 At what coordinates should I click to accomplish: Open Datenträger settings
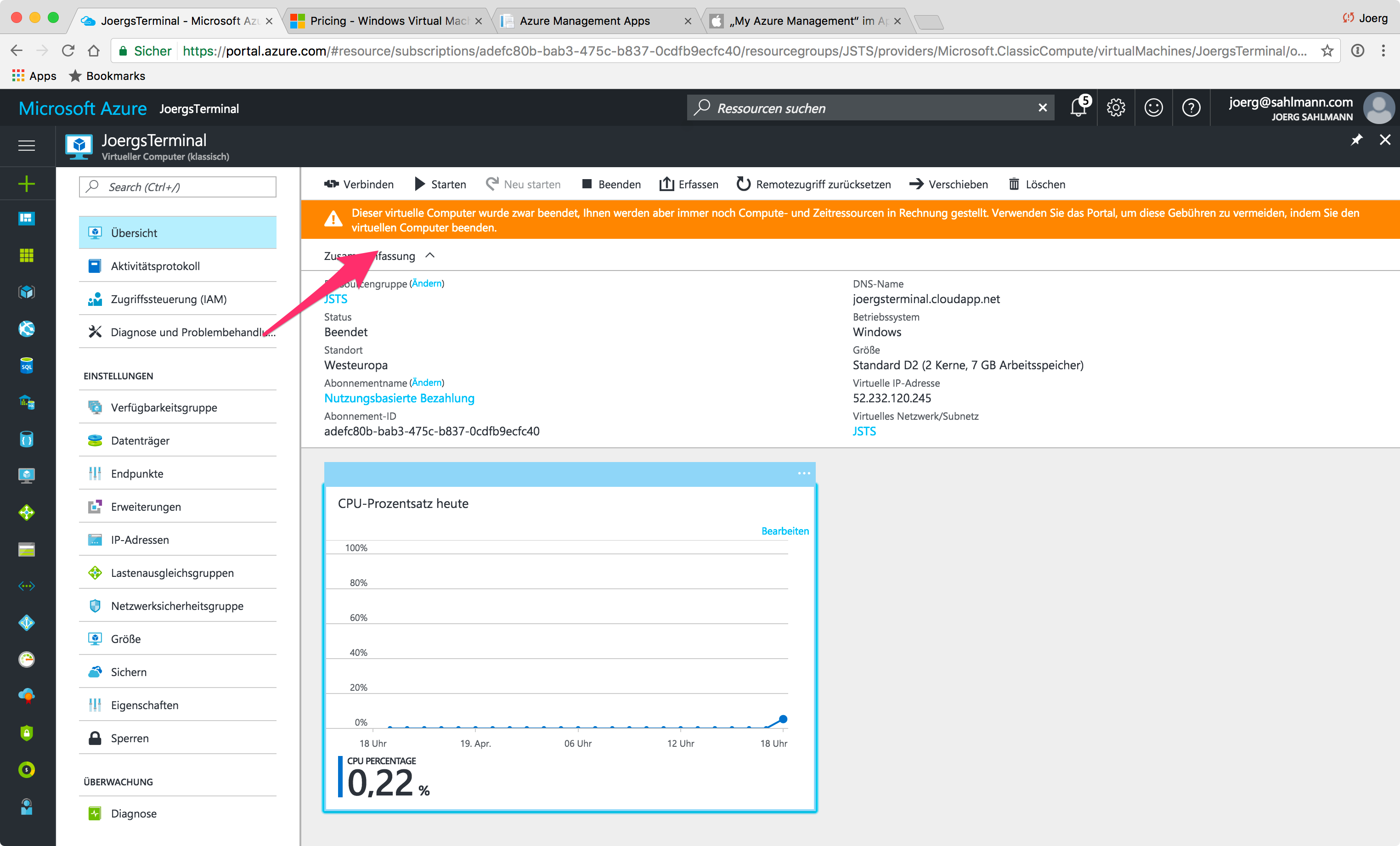tap(177, 440)
